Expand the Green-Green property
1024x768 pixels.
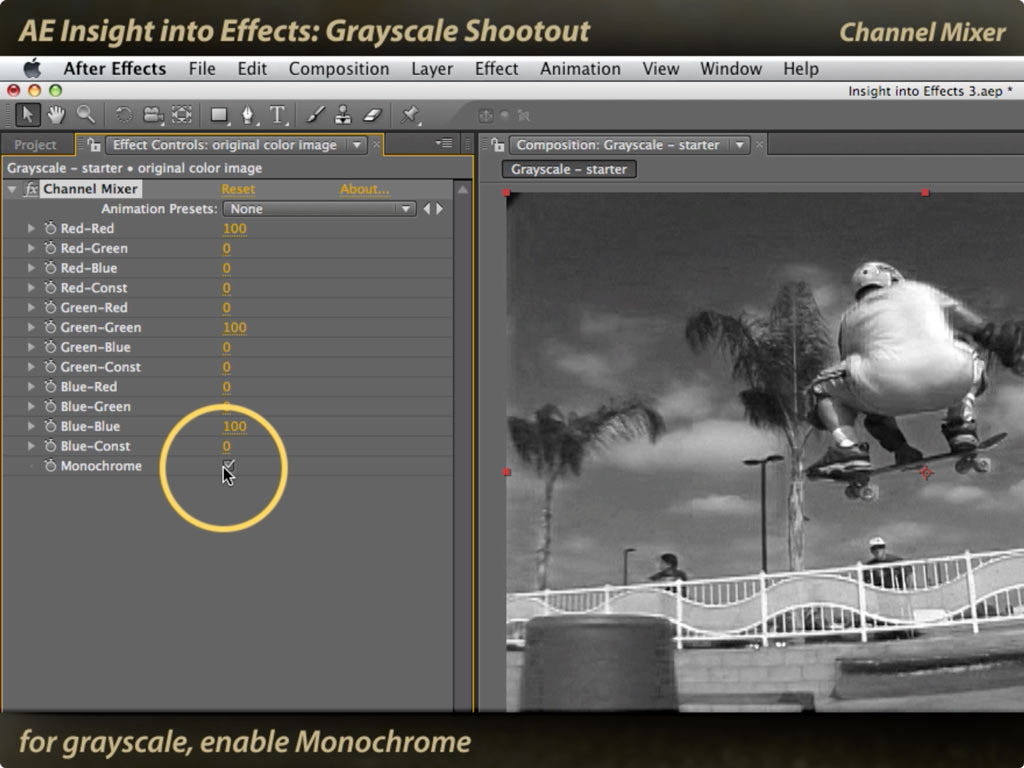coord(31,327)
